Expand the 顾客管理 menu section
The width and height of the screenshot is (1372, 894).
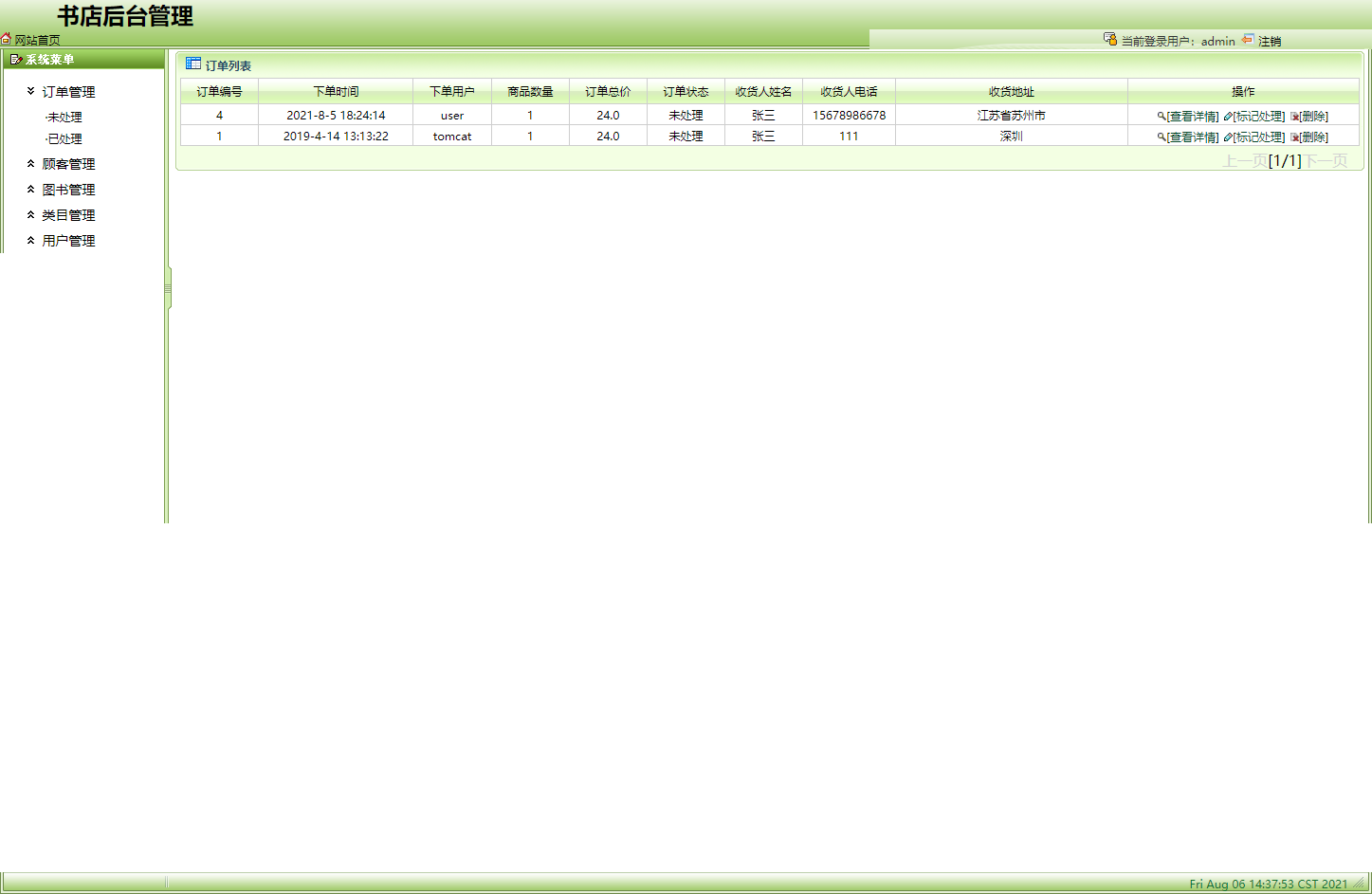(62, 164)
